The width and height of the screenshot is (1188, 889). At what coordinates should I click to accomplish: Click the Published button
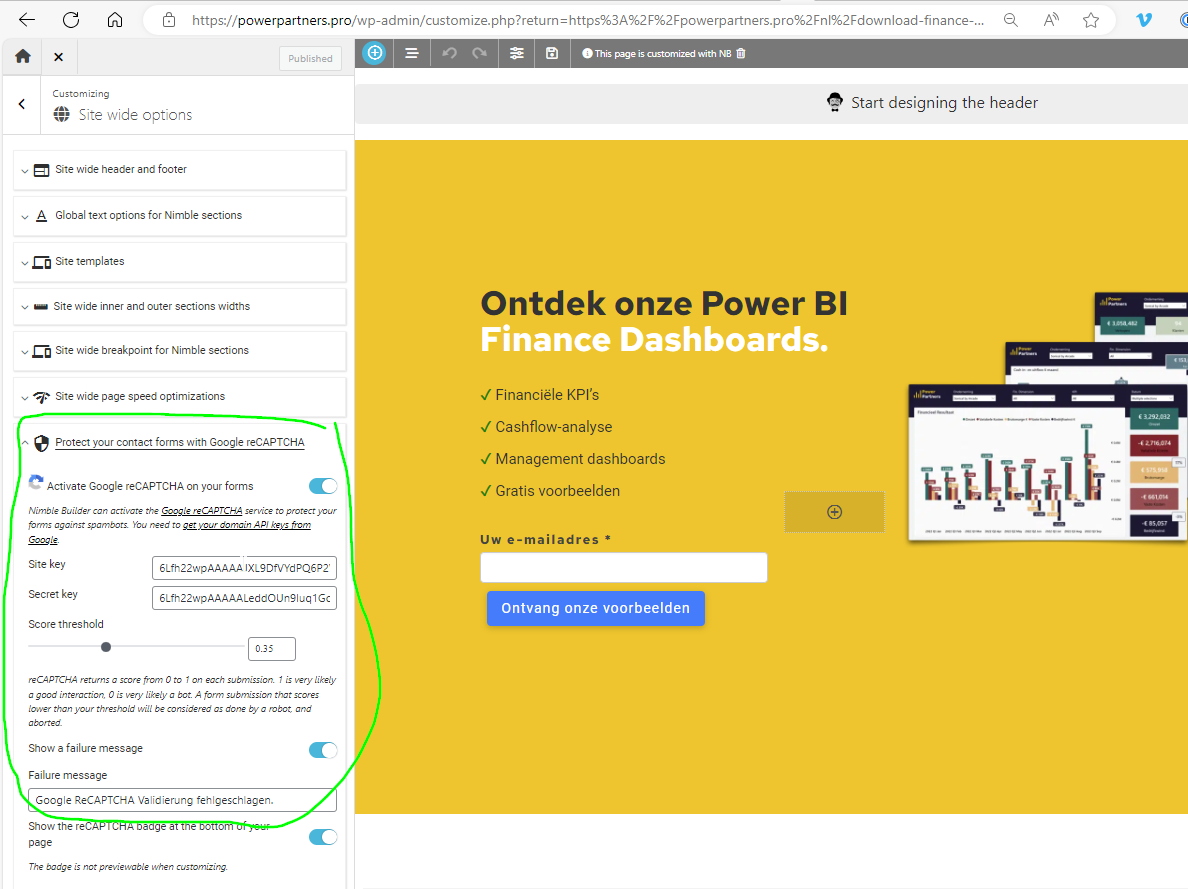[310, 58]
